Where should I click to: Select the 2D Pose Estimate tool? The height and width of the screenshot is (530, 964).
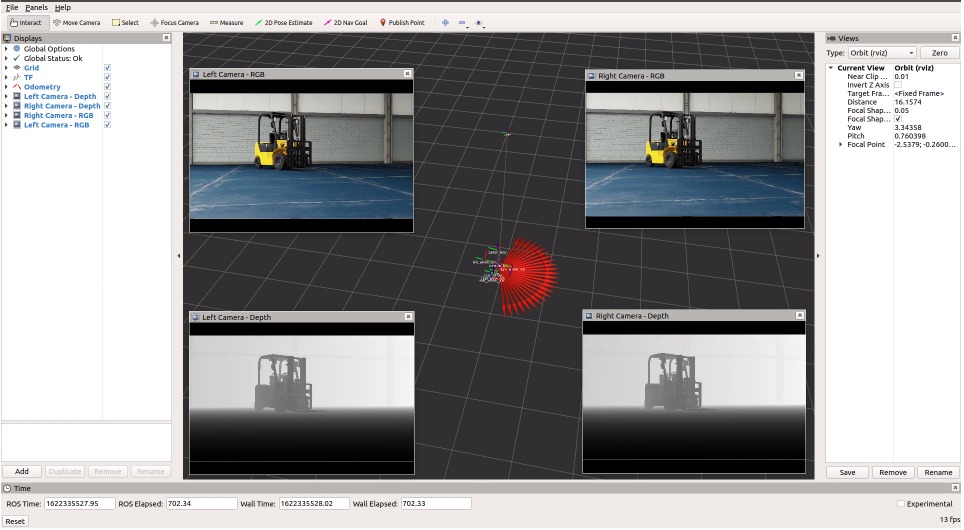283,23
